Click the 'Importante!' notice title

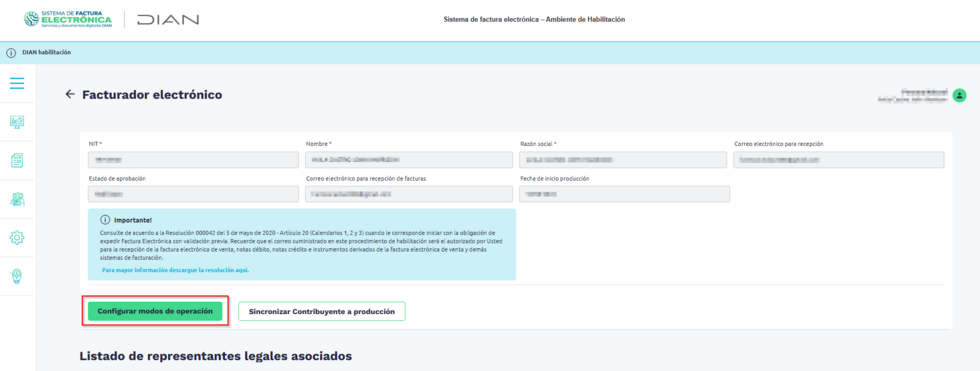(x=133, y=220)
